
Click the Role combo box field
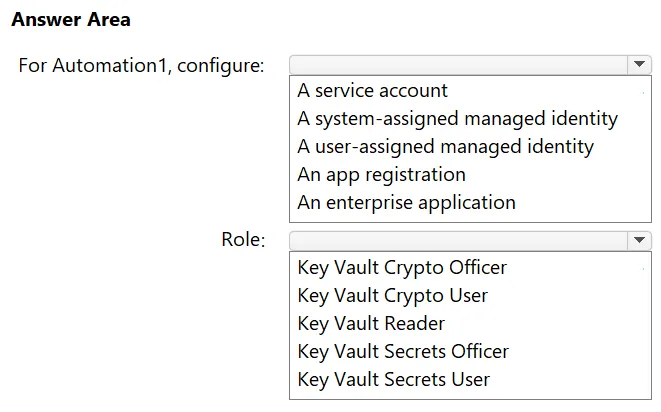(459, 240)
